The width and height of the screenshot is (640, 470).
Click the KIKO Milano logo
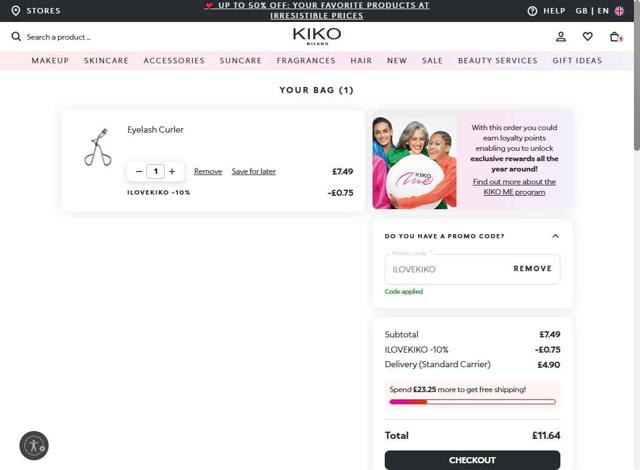(317, 36)
